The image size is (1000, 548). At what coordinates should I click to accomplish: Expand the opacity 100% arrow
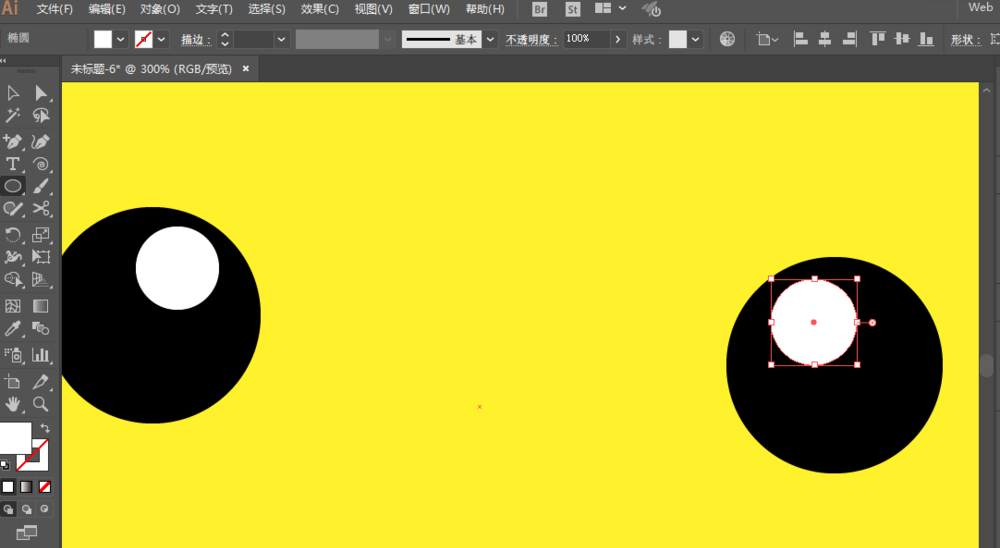tap(617, 40)
